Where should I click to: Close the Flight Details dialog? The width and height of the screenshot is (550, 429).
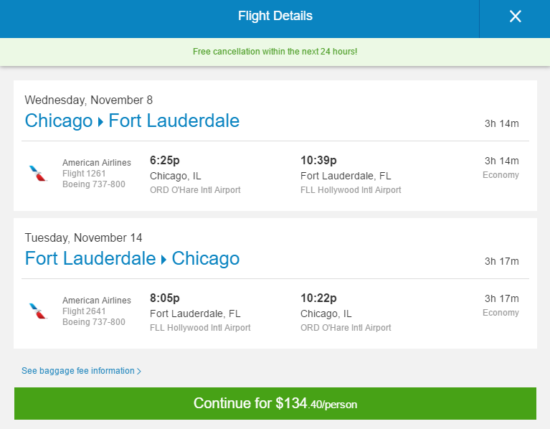[x=515, y=16]
